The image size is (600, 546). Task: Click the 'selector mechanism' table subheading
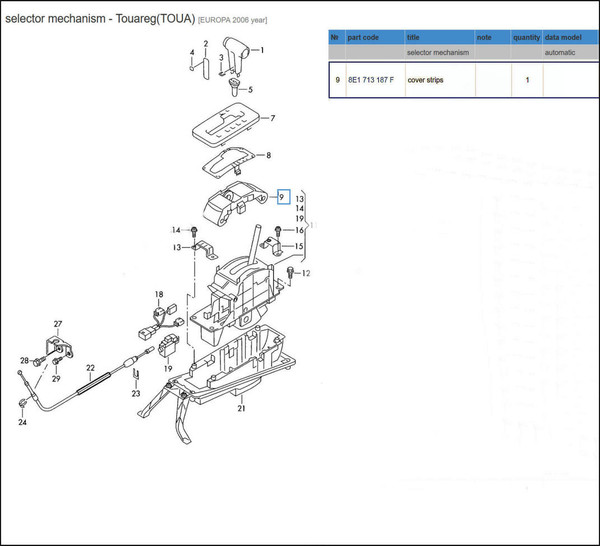(x=438, y=52)
